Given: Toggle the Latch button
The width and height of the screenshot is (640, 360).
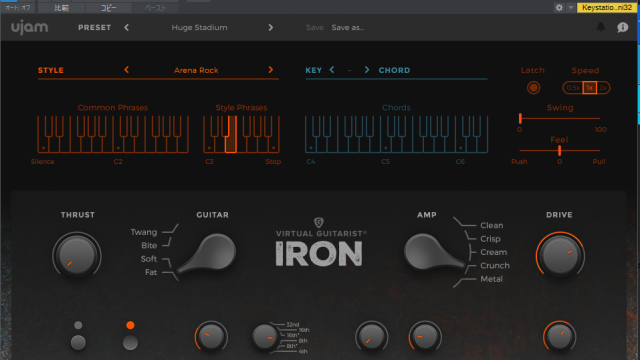Looking at the screenshot, I should (x=533, y=88).
